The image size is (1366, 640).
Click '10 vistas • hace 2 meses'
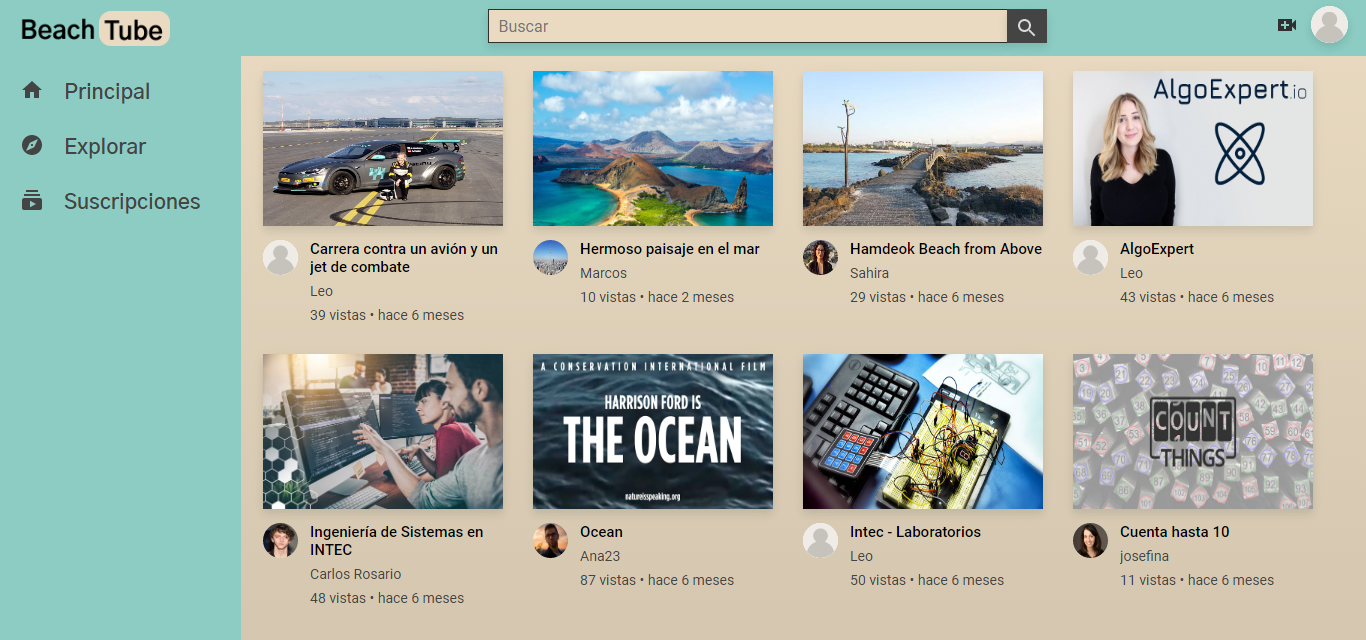(657, 297)
